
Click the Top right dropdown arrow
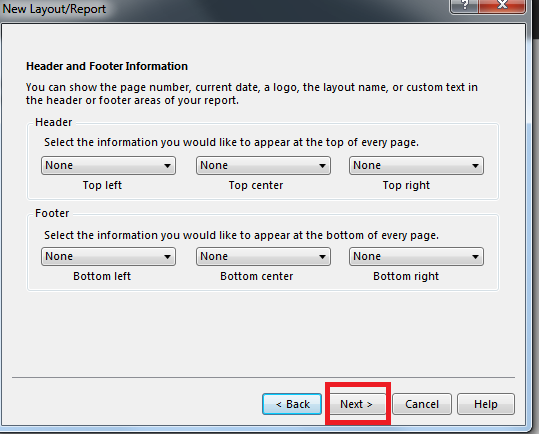coord(475,166)
